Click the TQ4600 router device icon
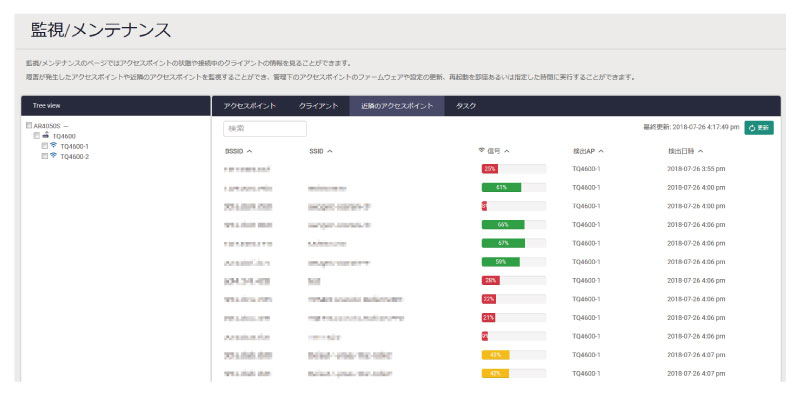 tap(45, 135)
